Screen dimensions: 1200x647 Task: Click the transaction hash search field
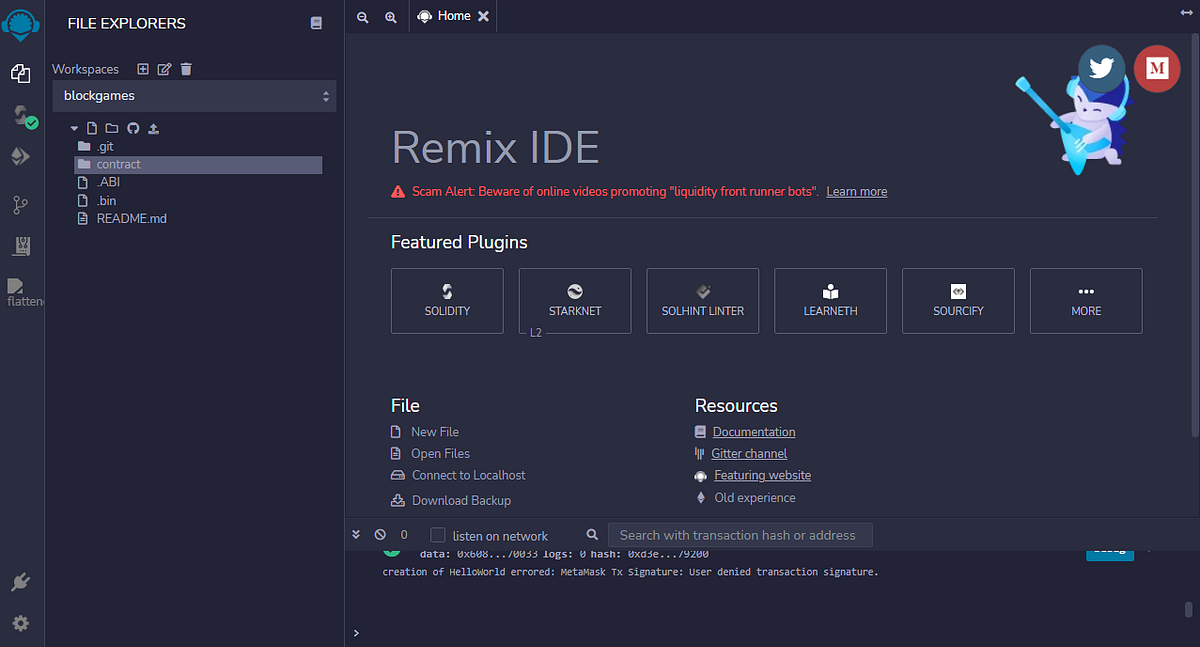(740, 534)
